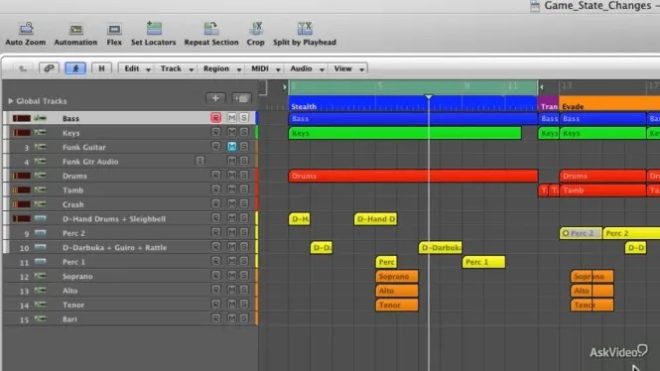The height and width of the screenshot is (371, 660).
Task: Open the Audio menu
Action: pyautogui.click(x=307, y=69)
